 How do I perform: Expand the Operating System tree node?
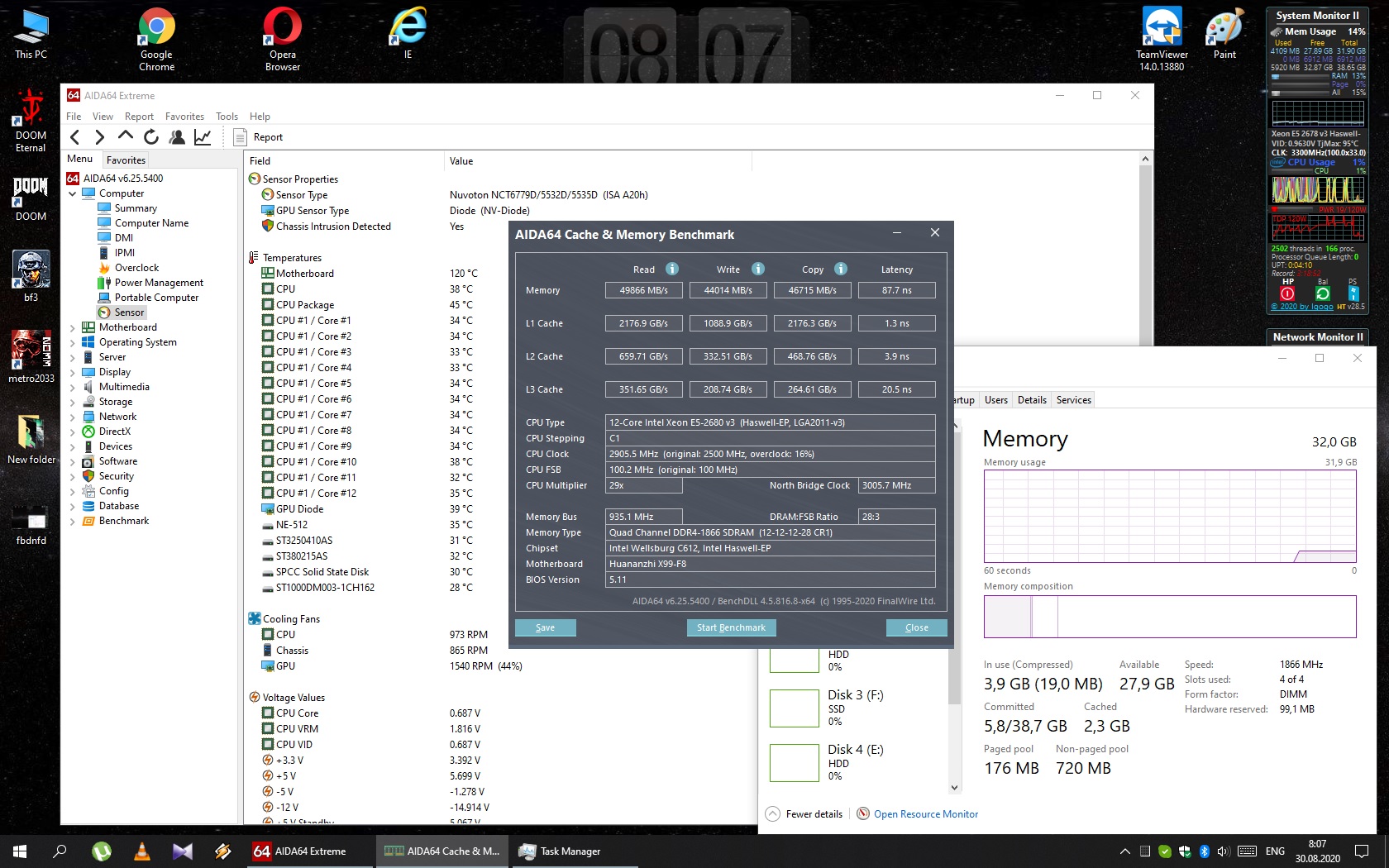tap(72, 342)
